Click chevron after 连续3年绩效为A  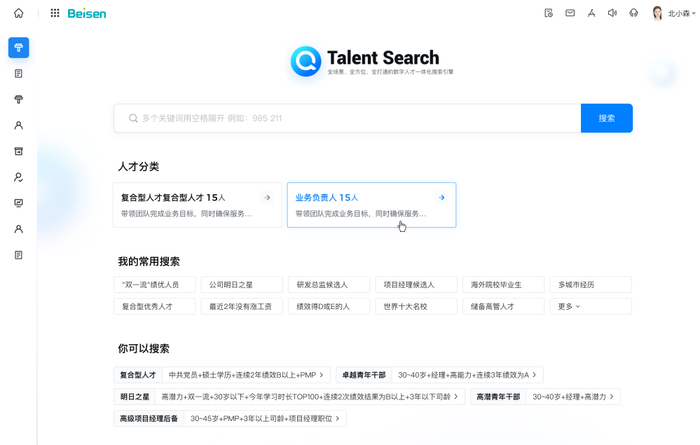pos(534,375)
